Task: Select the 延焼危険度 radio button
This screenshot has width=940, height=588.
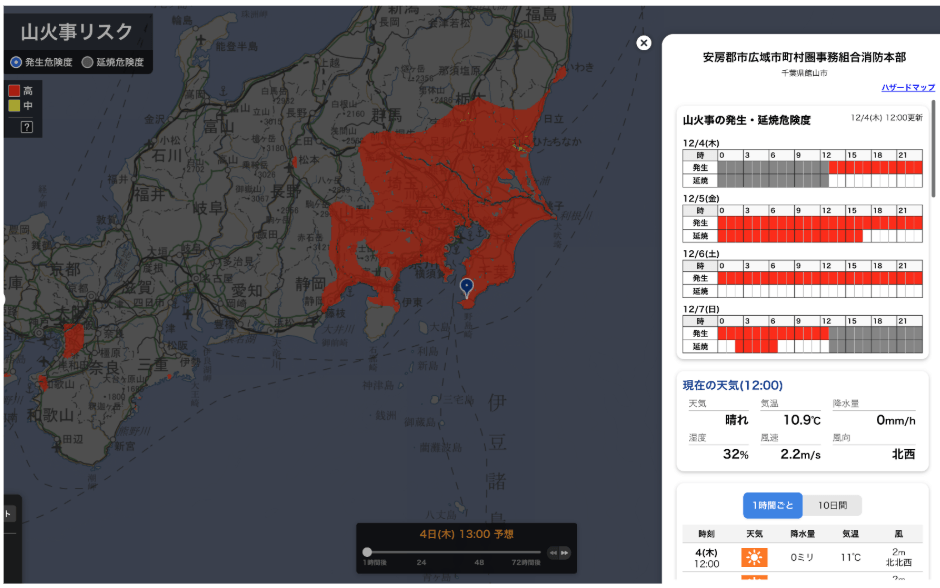Action: 88,62
